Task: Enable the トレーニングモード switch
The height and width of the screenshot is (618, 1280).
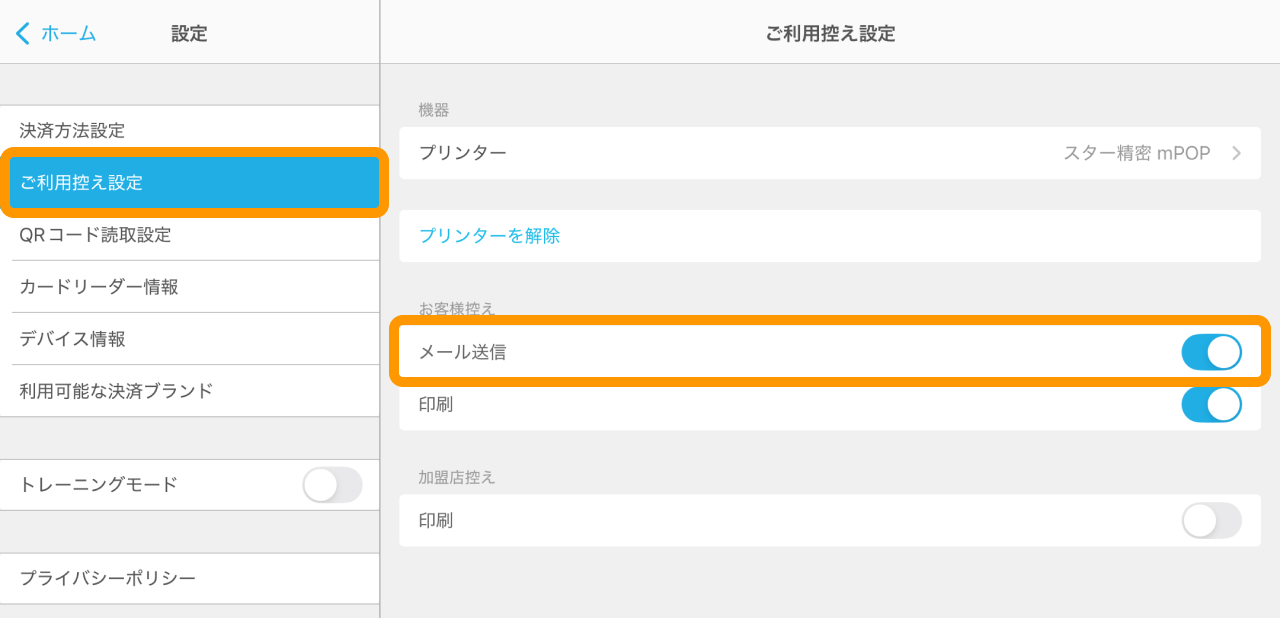Action: pos(332,485)
